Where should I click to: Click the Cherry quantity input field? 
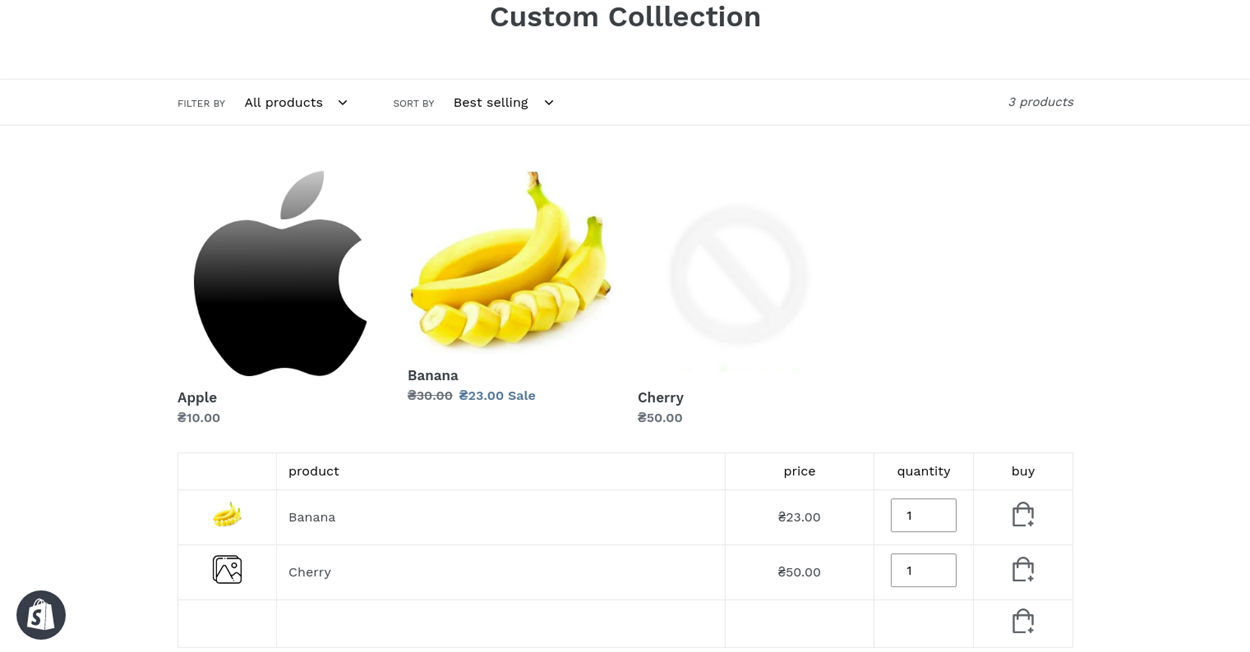[x=923, y=570]
